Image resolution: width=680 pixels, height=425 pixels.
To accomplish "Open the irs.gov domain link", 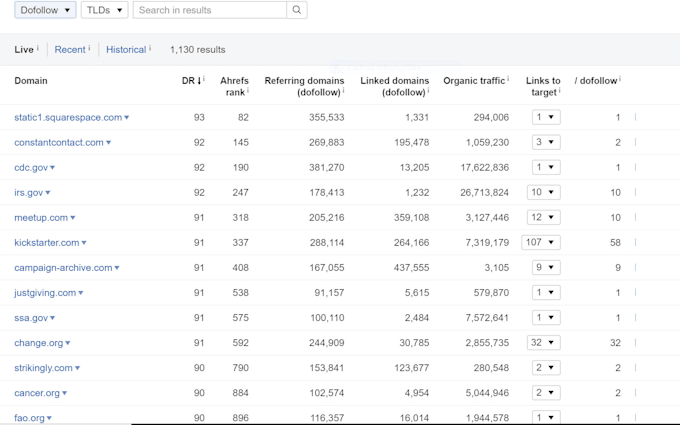I will [x=28, y=193].
